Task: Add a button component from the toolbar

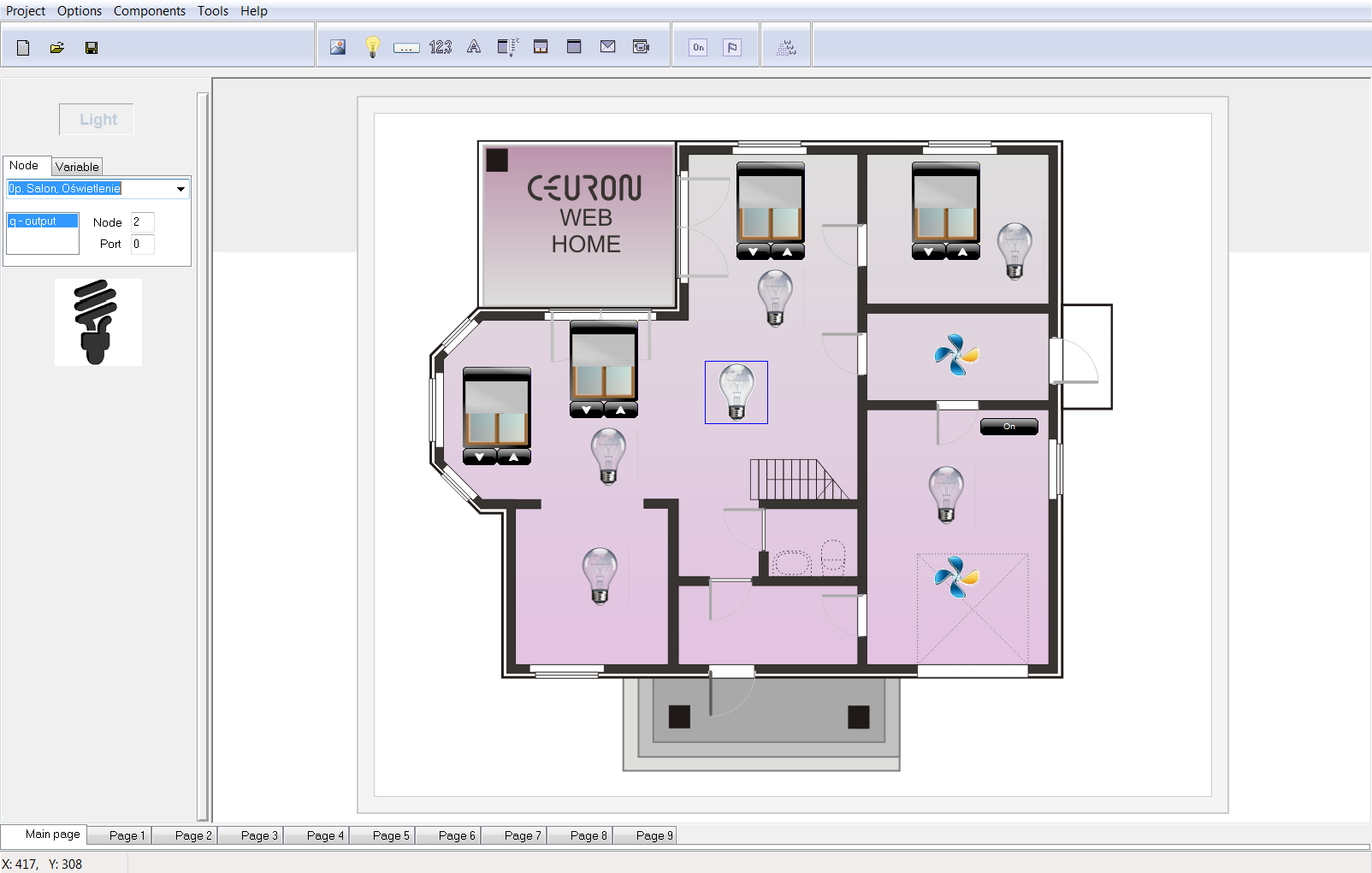Action: click(406, 48)
